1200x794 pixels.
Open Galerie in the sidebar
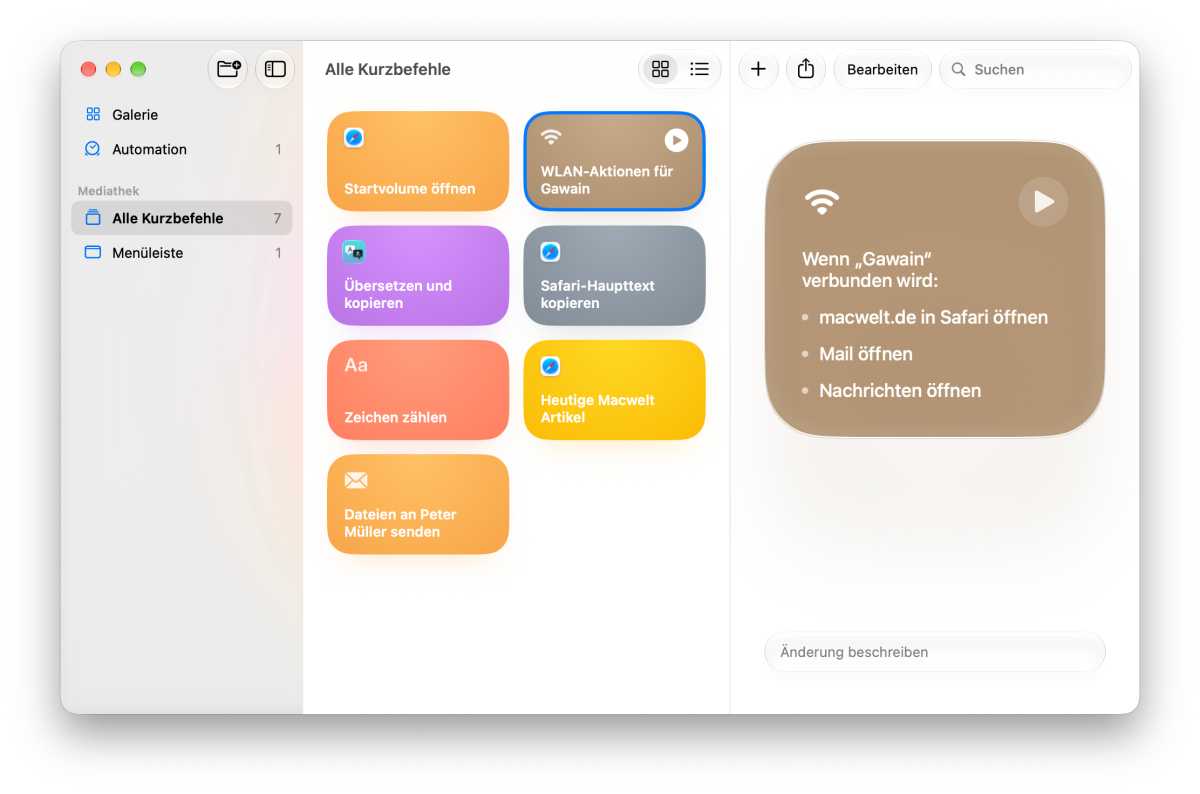pos(181,115)
